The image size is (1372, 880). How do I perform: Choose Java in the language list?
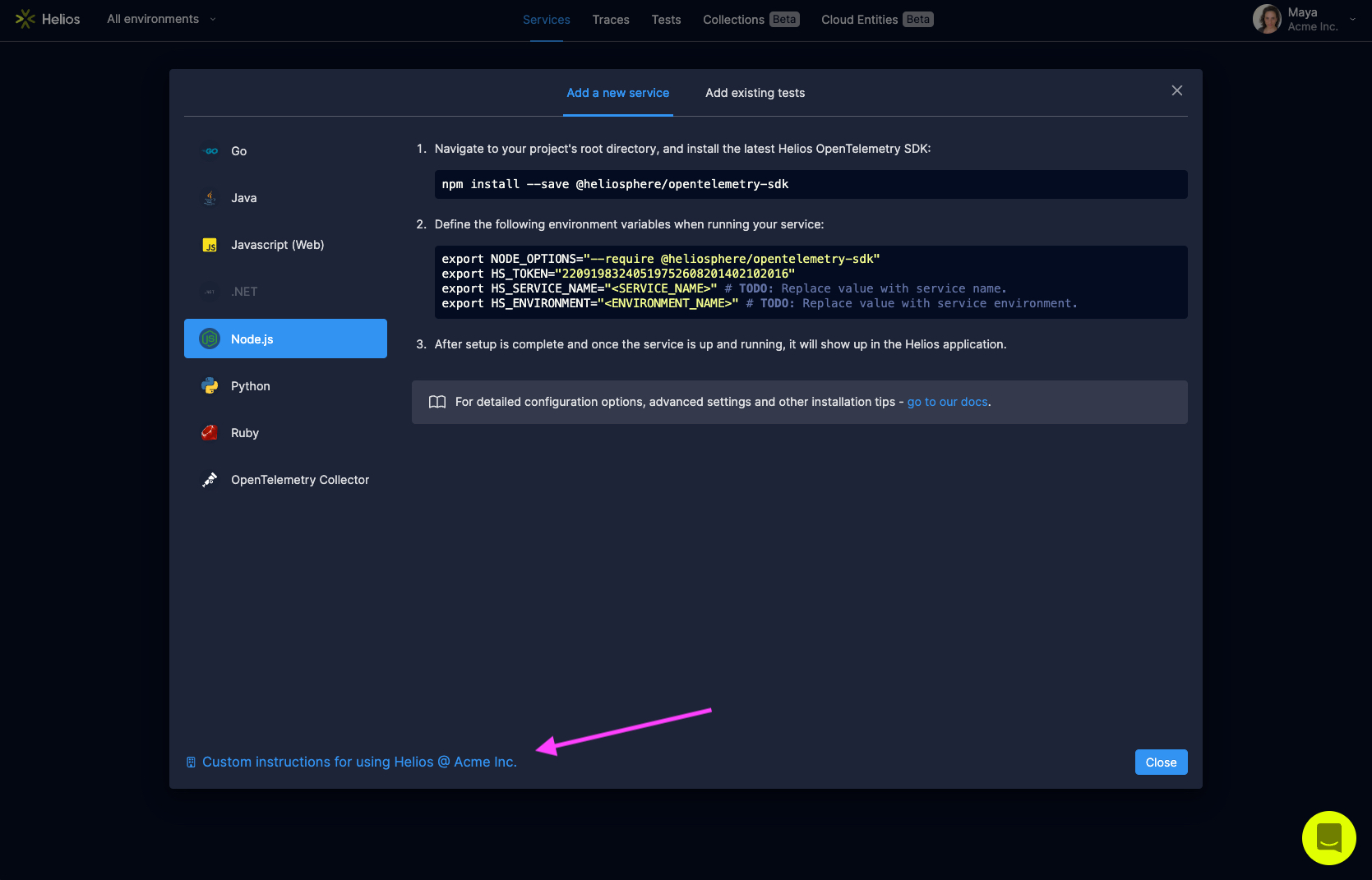(285, 198)
